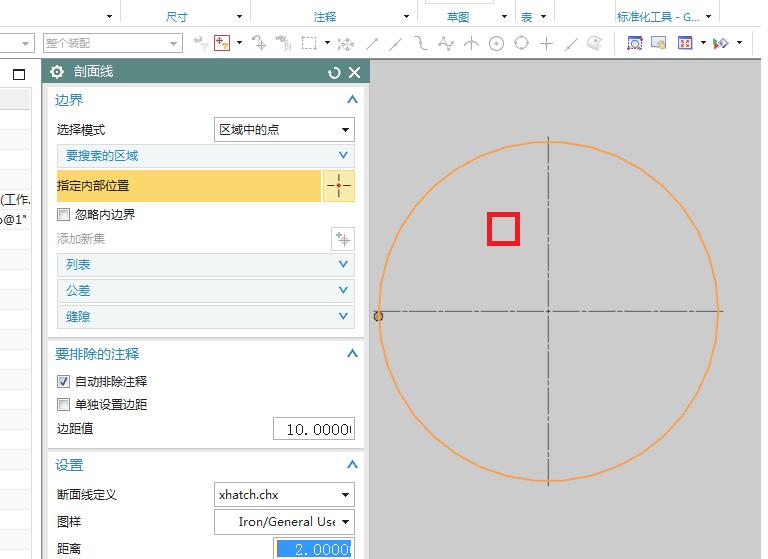The width and height of the screenshot is (768, 559).
Task: Open the 断面线定义 xhatch.chx dropdown
Action: pyautogui.click(x=284, y=495)
